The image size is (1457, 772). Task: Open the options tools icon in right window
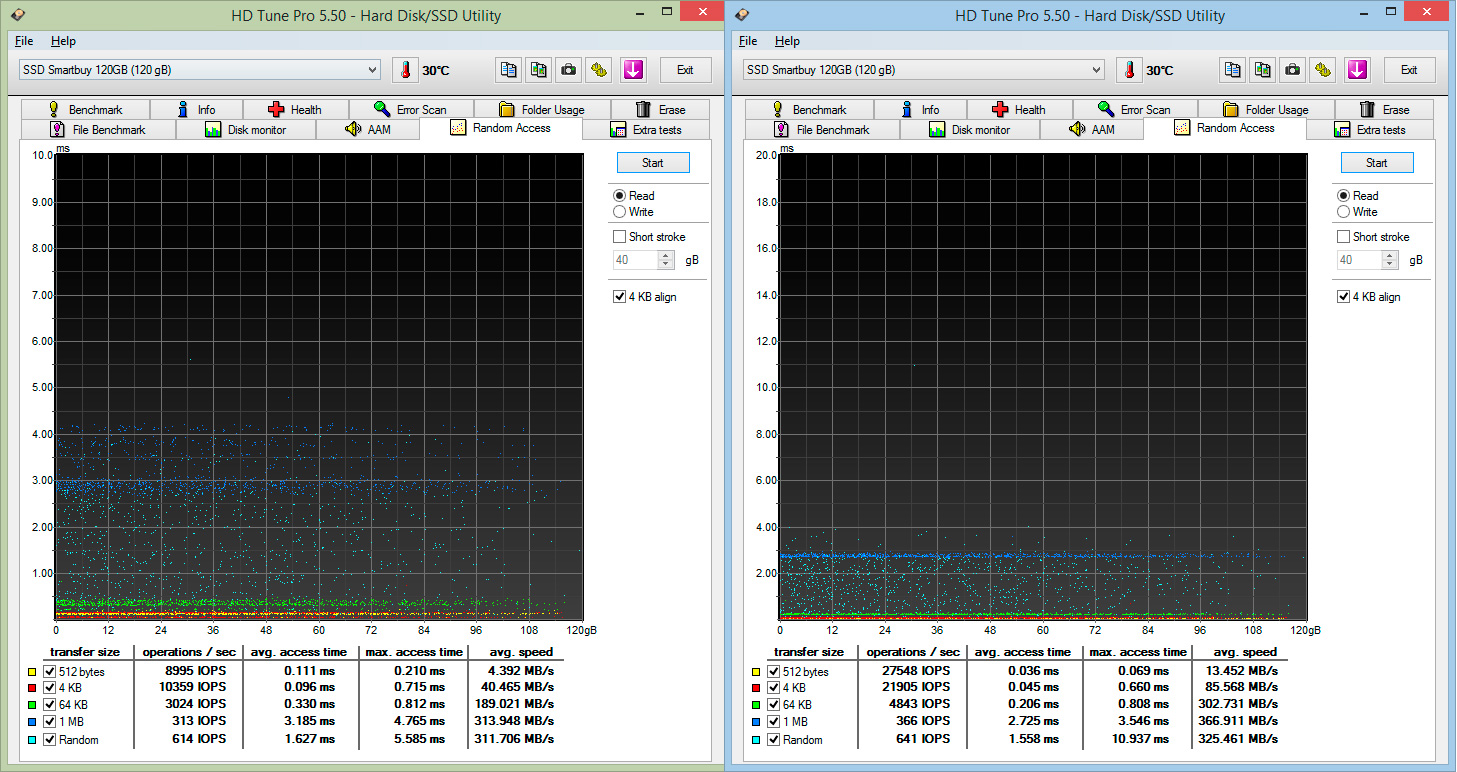[1323, 70]
